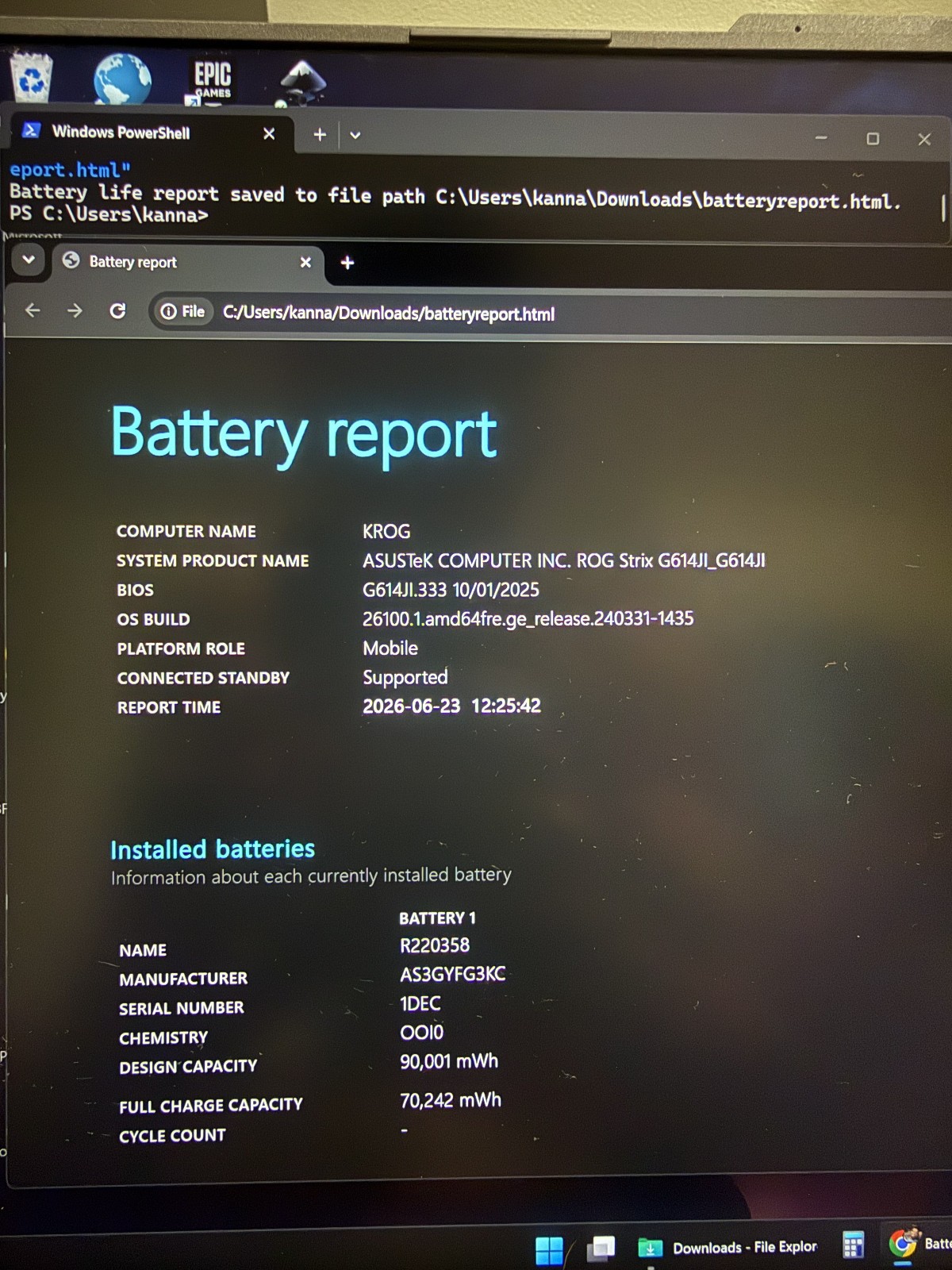Select the computer name KROG
Viewport: 952px width, 1270px height.
pyautogui.click(x=386, y=531)
